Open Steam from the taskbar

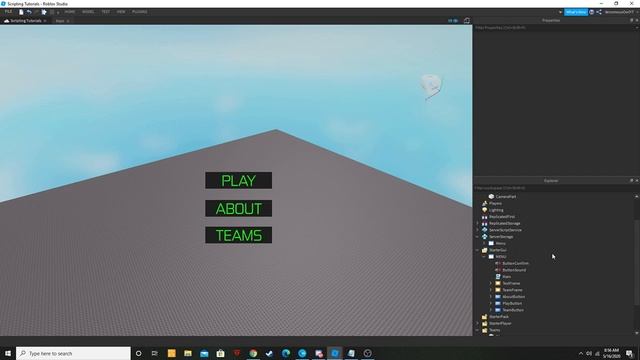pos(269,353)
